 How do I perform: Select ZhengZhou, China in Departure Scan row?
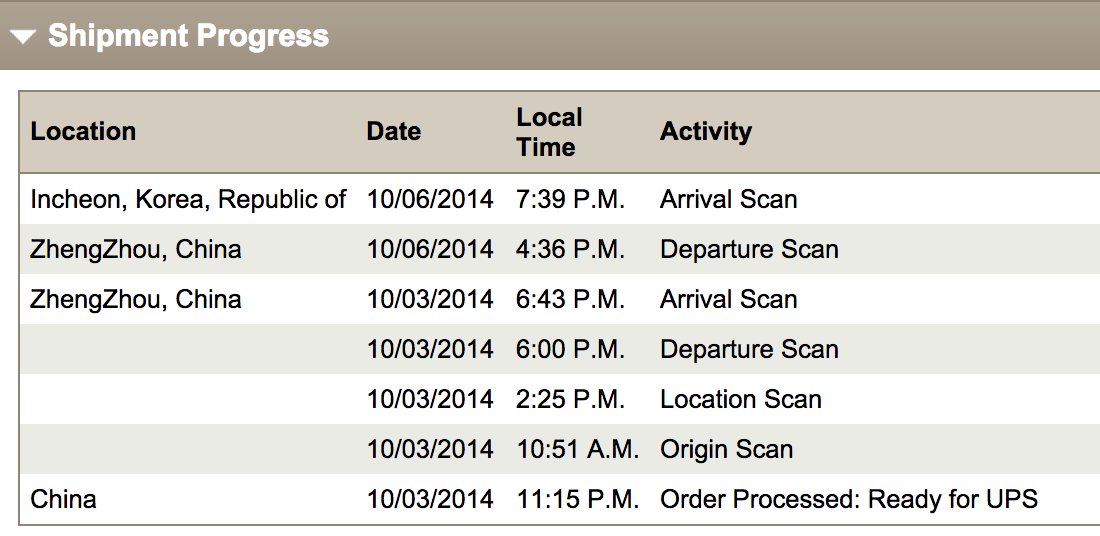click(x=136, y=249)
